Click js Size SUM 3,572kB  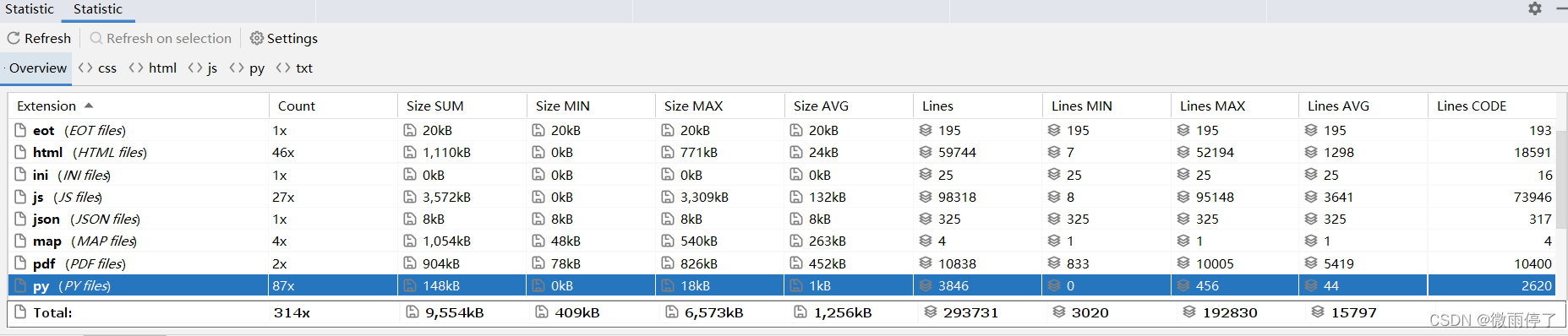click(446, 197)
